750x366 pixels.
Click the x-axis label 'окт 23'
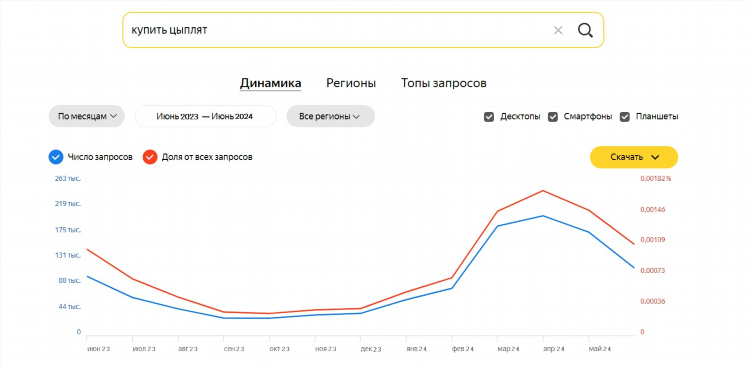(279, 349)
